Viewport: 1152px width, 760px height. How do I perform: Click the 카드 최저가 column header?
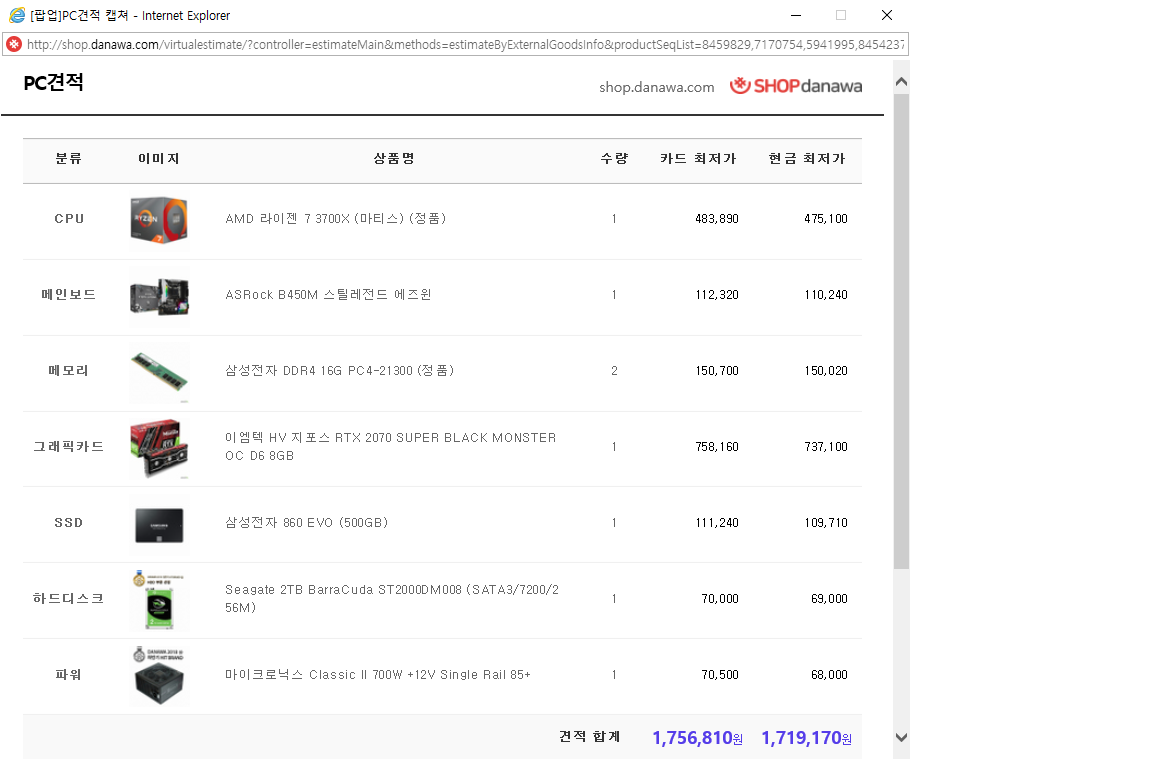[698, 159]
